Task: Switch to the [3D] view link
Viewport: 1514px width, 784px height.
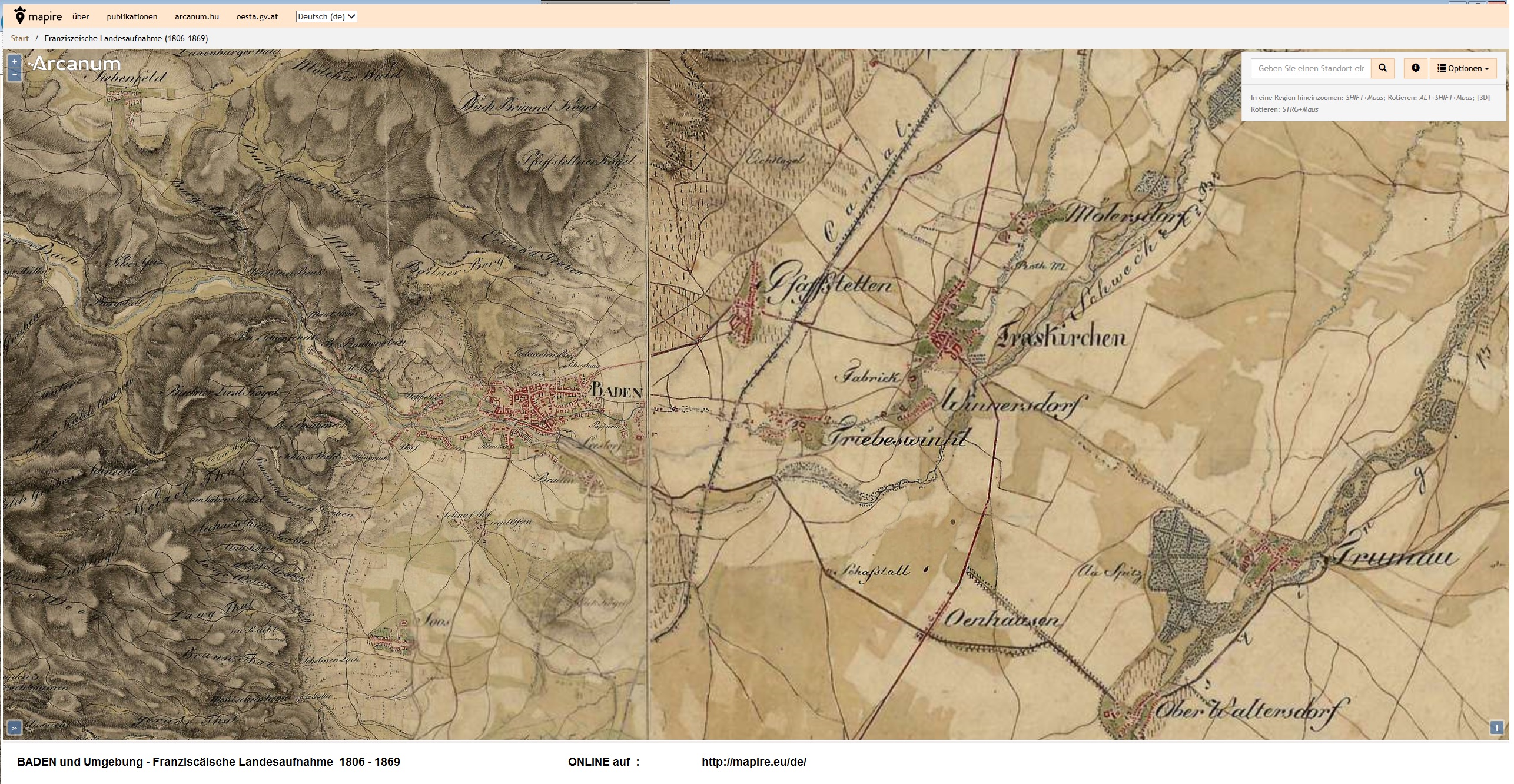Action: pyautogui.click(x=1483, y=98)
